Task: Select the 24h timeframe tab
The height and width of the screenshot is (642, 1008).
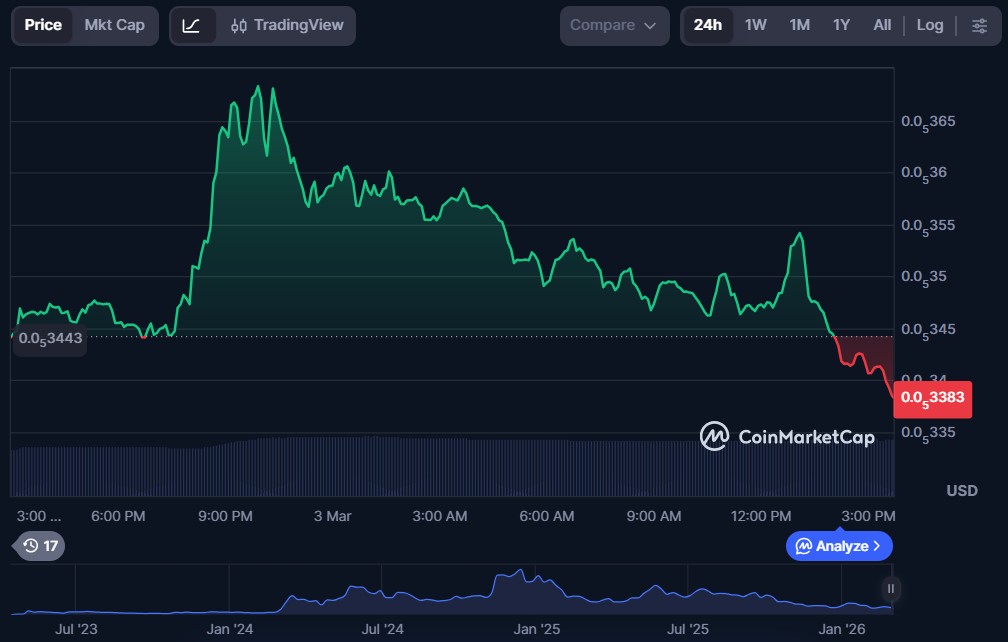Action: pyautogui.click(x=707, y=25)
